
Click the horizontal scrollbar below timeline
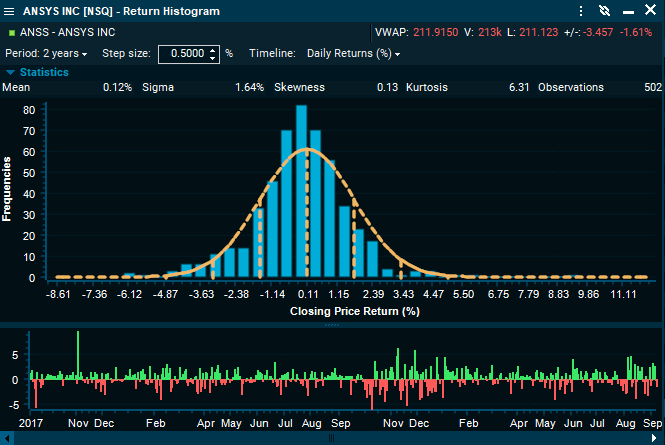click(x=332, y=438)
